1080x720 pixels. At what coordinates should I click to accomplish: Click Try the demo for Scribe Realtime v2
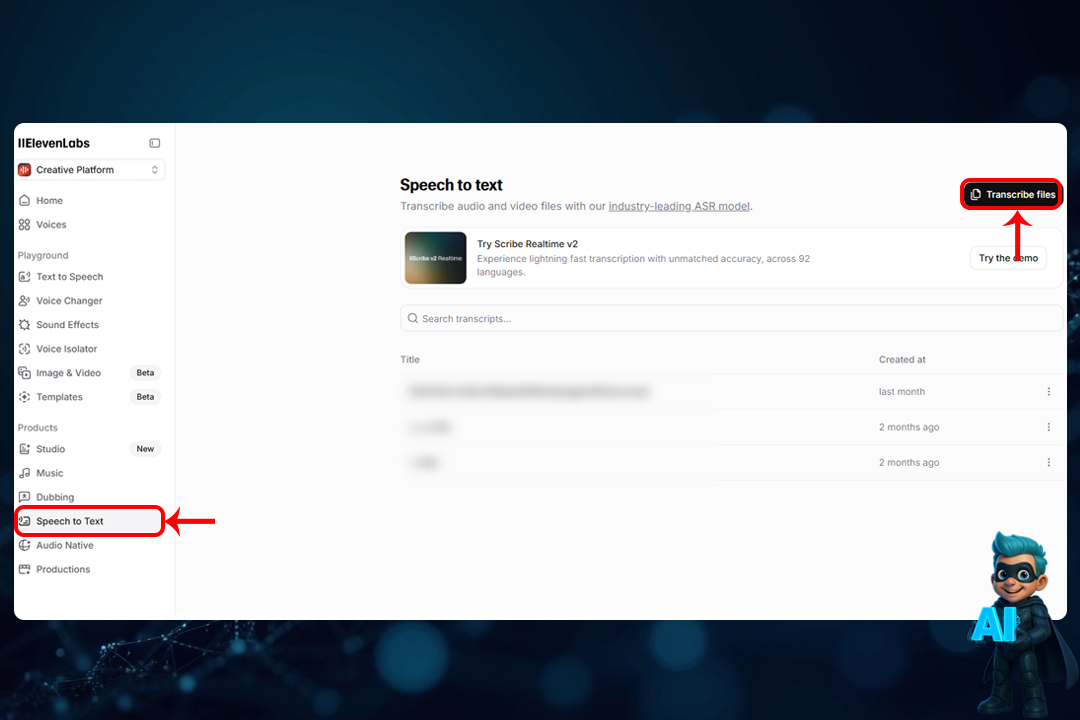point(1008,257)
